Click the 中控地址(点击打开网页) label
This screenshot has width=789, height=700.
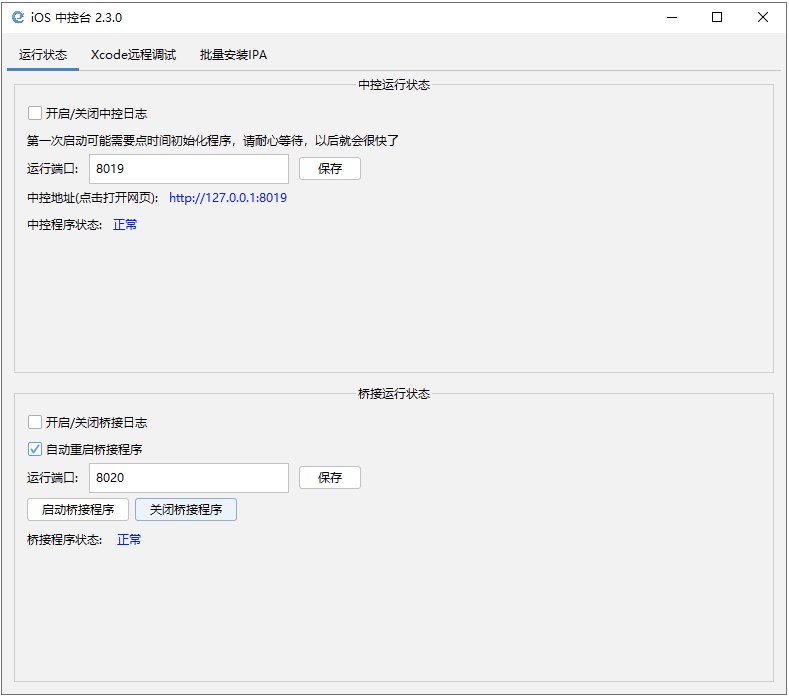pos(93,198)
